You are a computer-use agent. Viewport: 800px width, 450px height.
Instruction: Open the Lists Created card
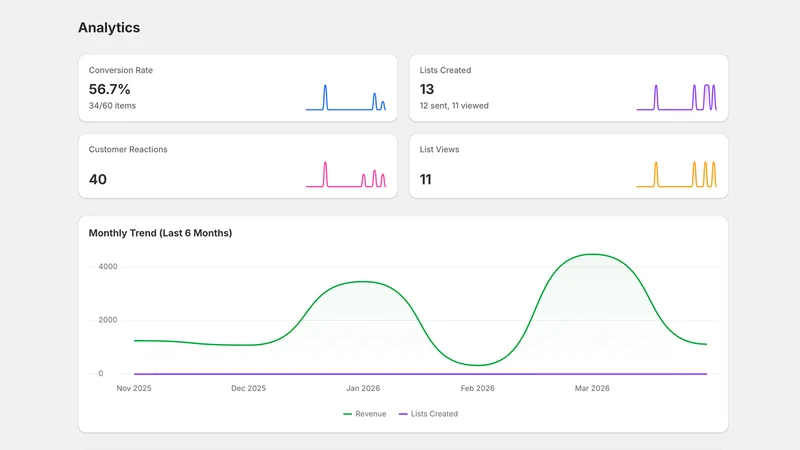point(568,88)
